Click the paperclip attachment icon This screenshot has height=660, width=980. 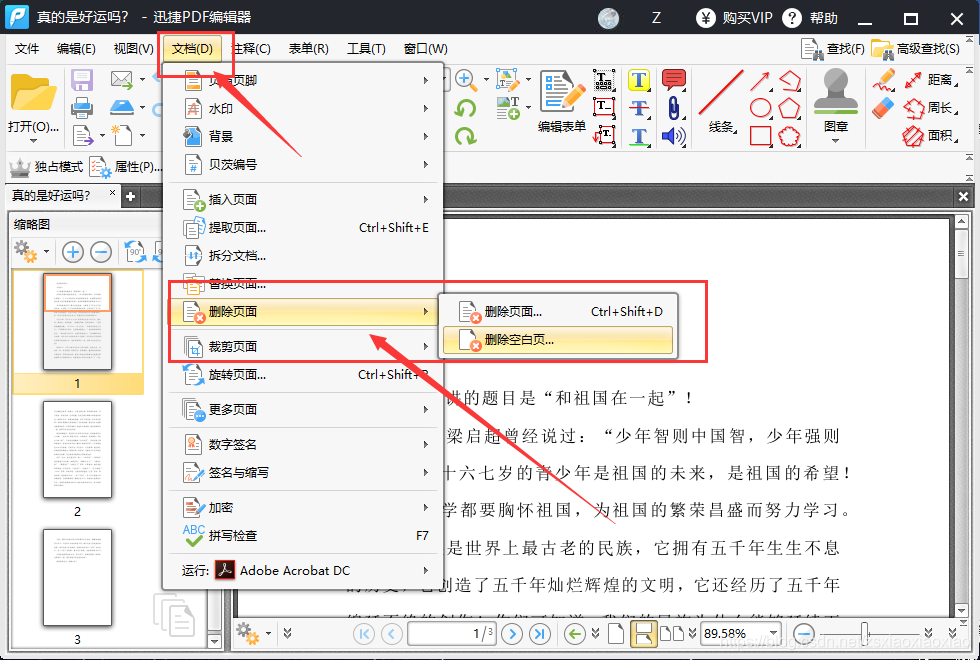(x=673, y=108)
